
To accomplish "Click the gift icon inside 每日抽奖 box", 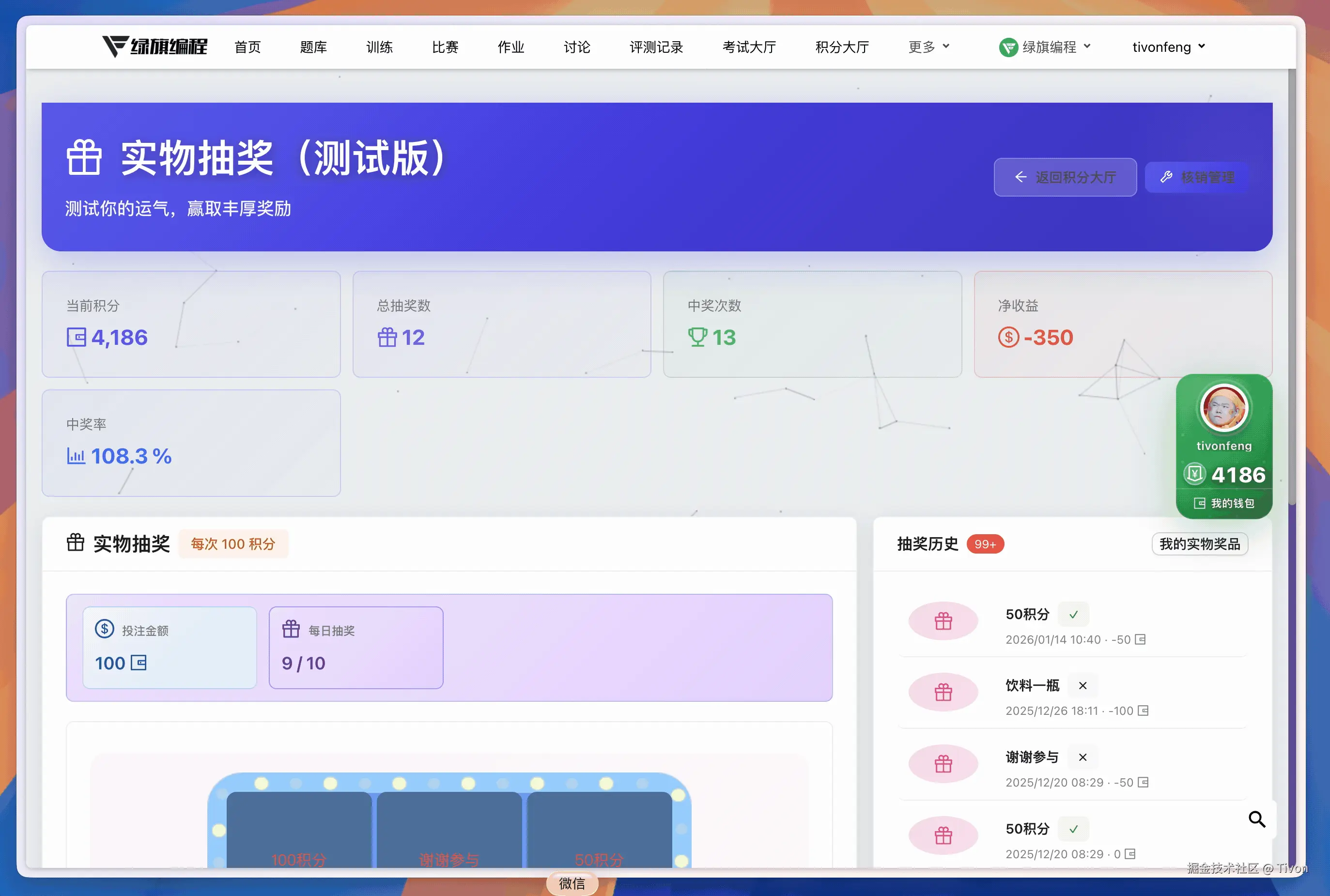I will (x=292, y=628).
